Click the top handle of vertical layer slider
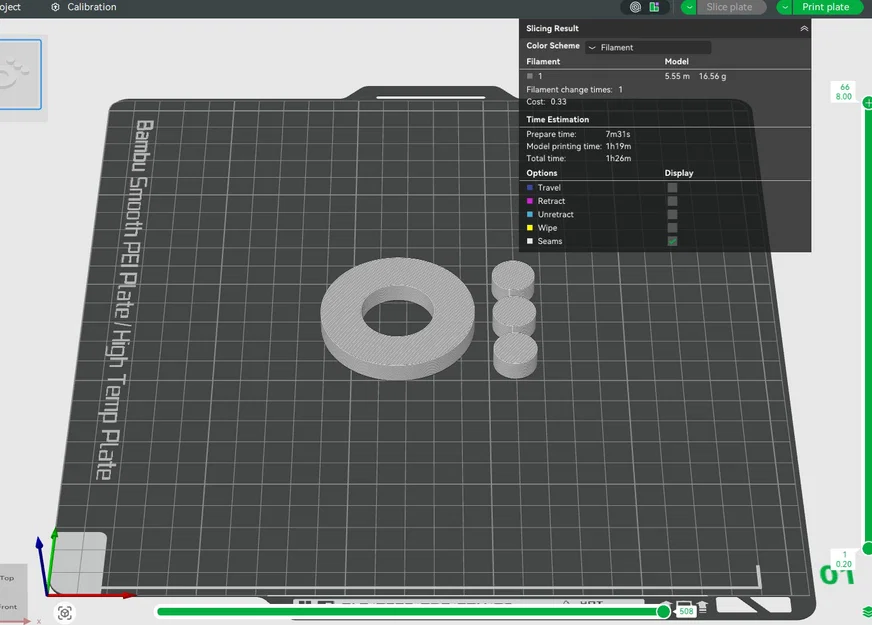The height and width of the screenshot is (625, 872). tap(868, 103)
